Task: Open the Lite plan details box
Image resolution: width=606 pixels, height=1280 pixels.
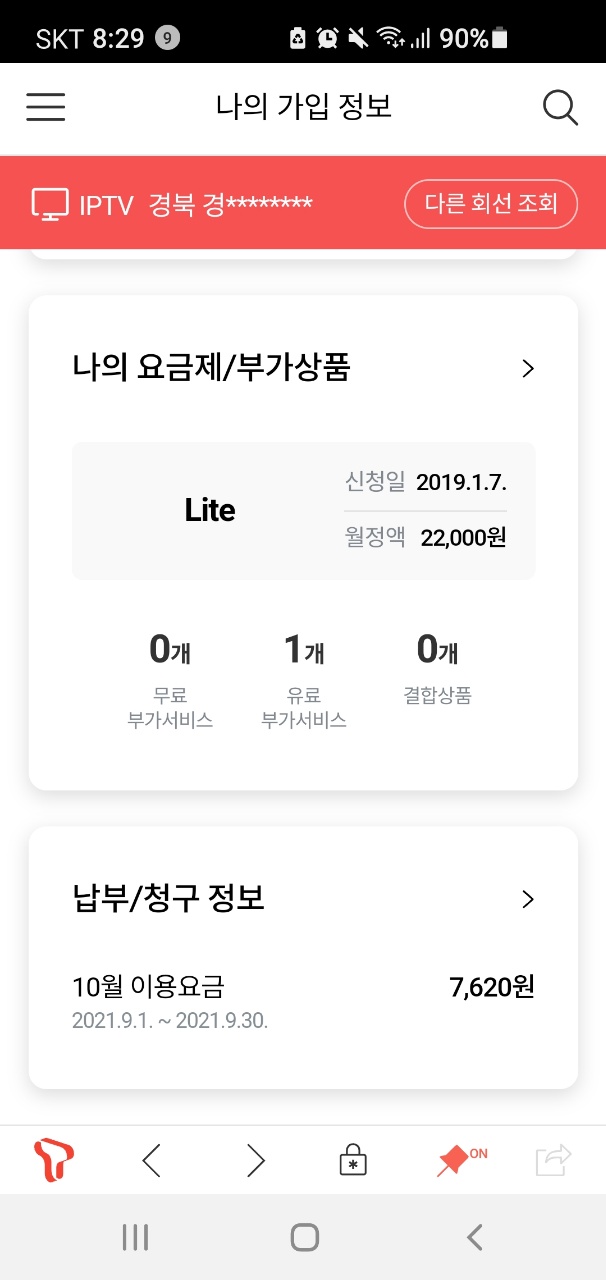Action: click(303, 511)
